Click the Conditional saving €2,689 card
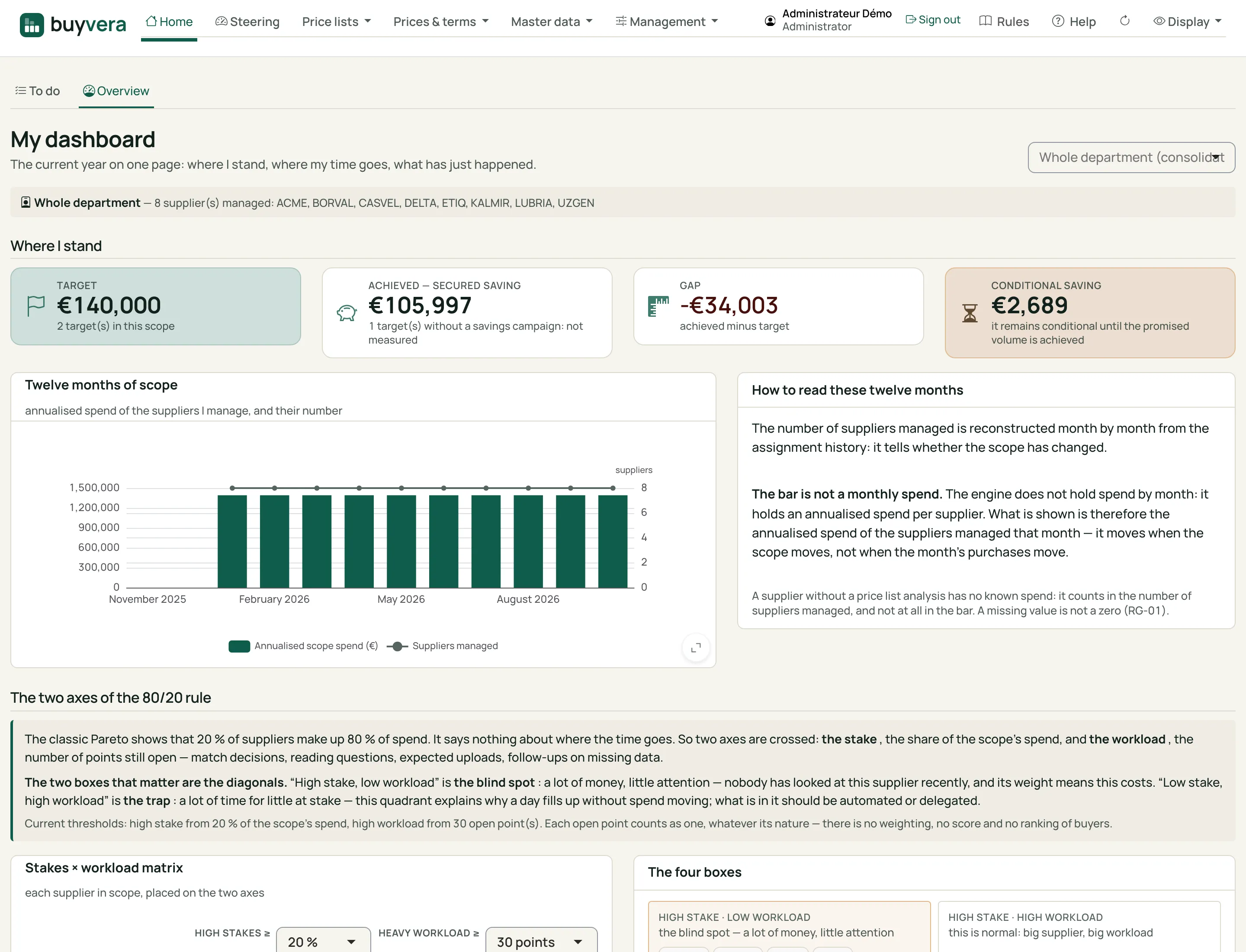 1090,313
